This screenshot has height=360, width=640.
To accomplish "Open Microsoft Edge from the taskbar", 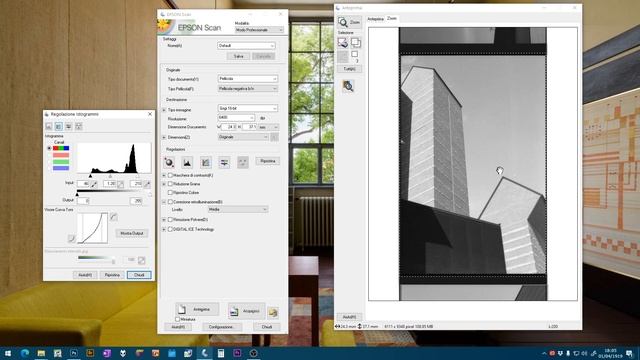I will [24, 353].
